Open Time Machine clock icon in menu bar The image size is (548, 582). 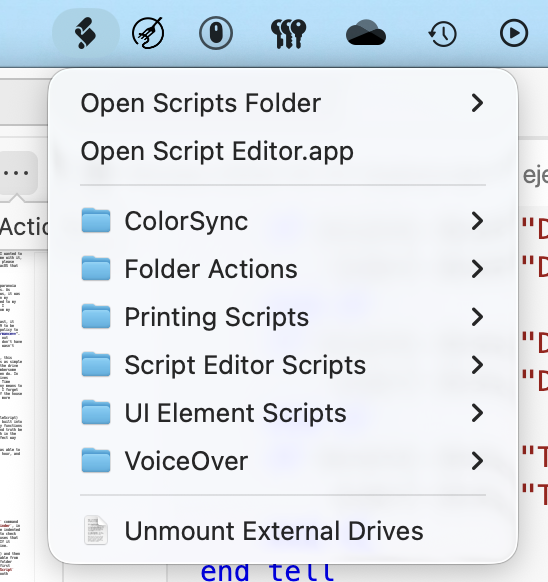[443, 34]
